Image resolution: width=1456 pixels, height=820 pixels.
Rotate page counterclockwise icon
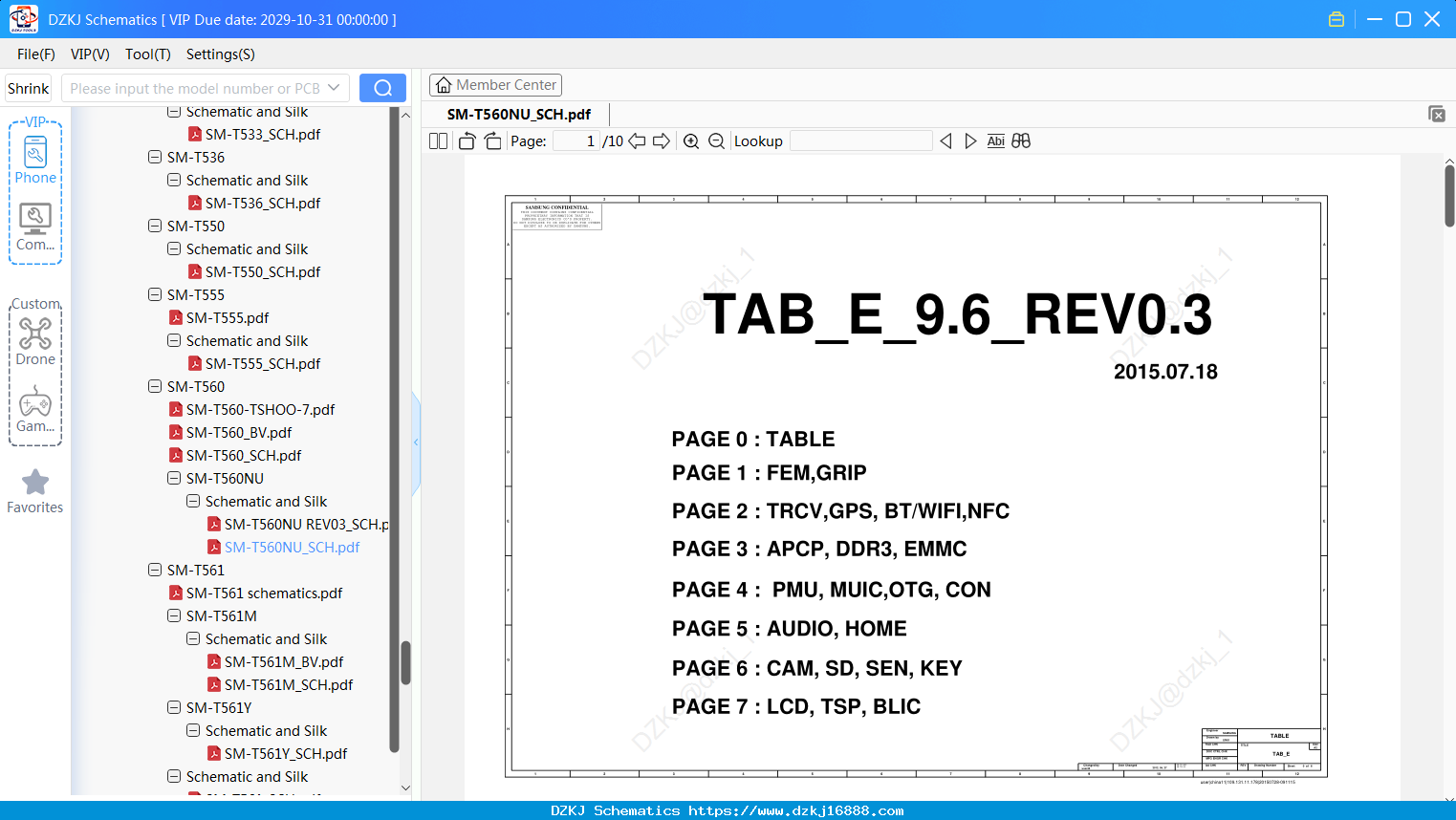(467, 140)
